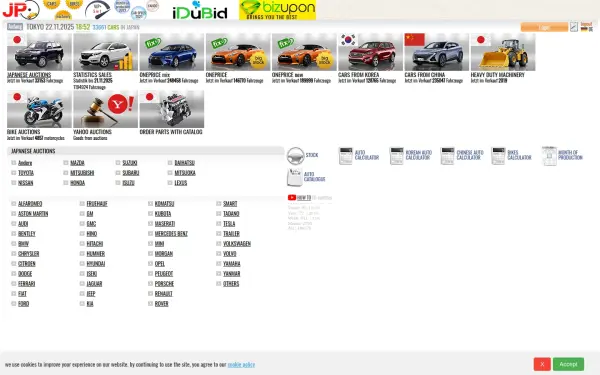Open Order Parts with Catalog engine image
The image size is (600, 375).
click(x=171, y=109)
